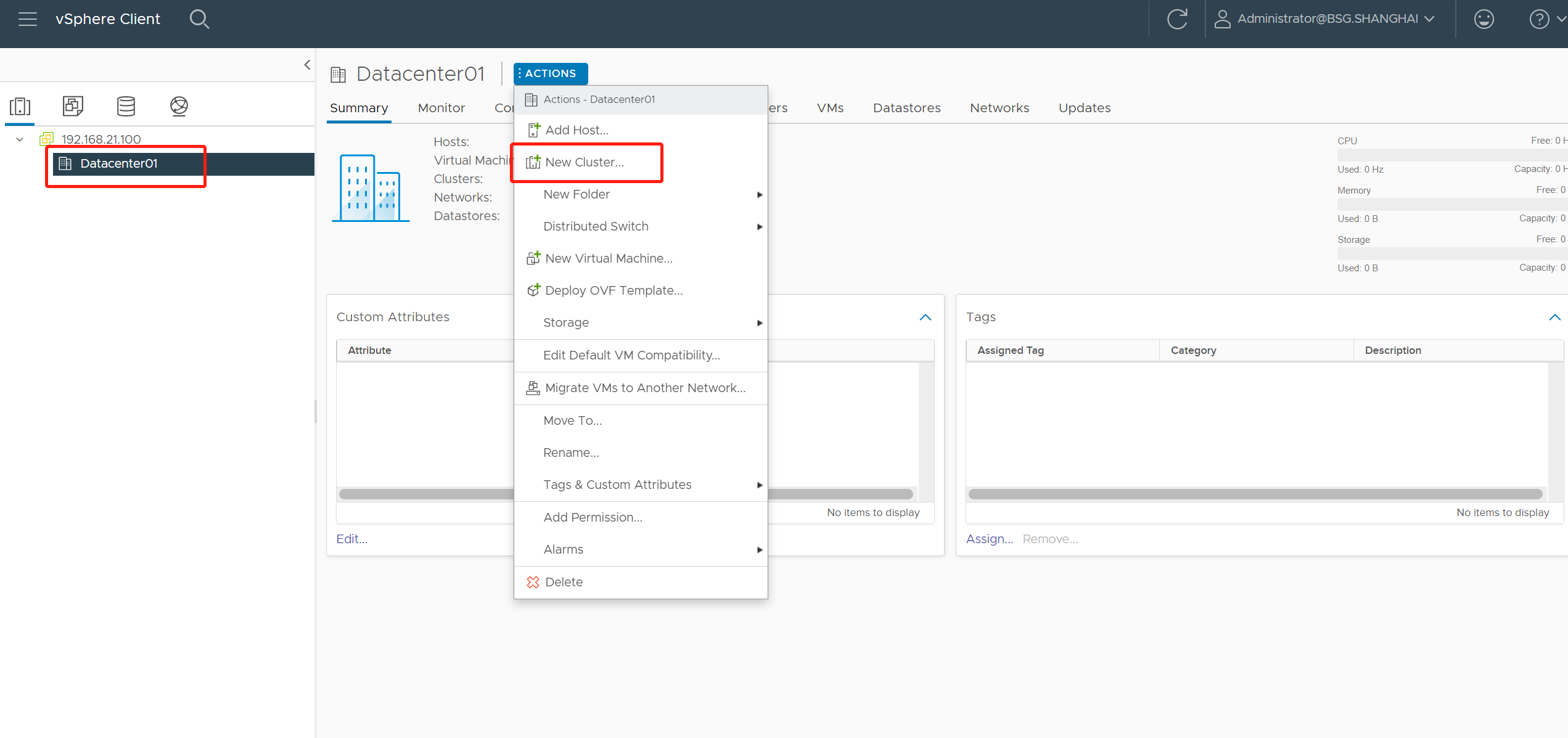Choose New Cluster... from Actions menu
The height and width of the screenshot is (738, 1568).
tap(641, 162)
